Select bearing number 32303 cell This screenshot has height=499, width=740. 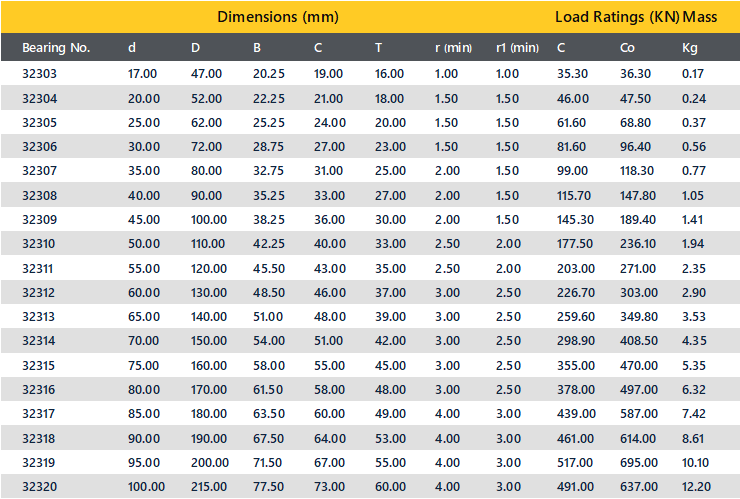pyautogui.click(x=39, y=74)
